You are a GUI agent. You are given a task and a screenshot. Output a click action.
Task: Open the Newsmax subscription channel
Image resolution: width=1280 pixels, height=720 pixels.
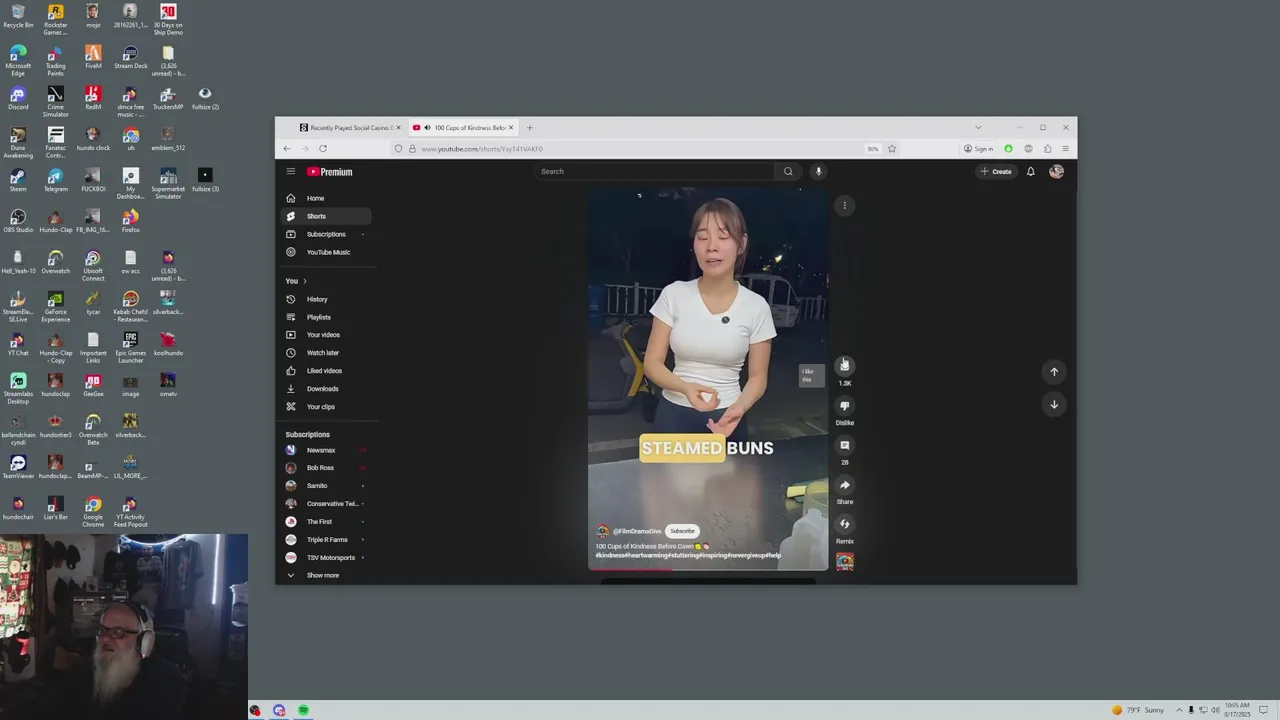coord(325,450)
